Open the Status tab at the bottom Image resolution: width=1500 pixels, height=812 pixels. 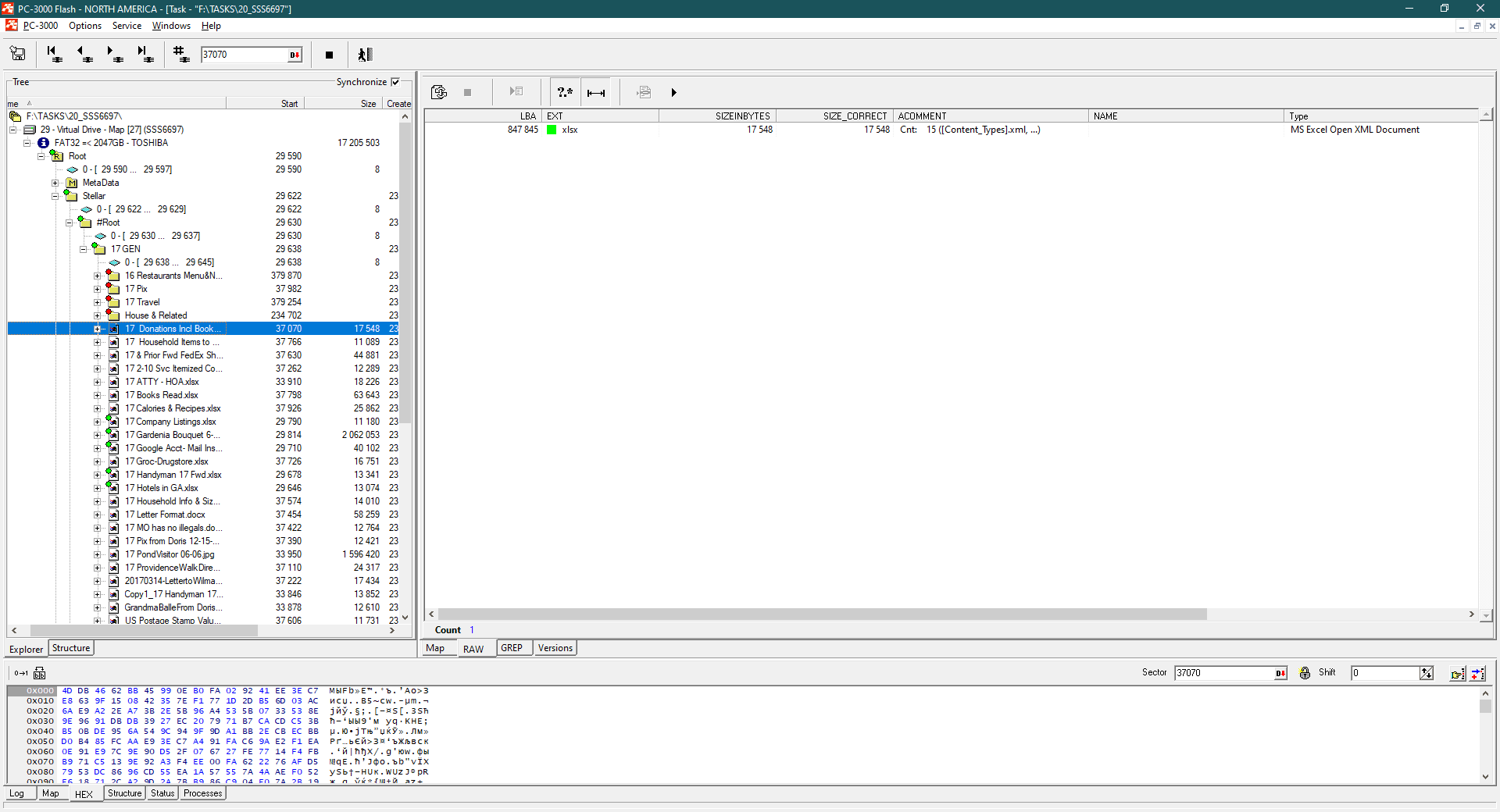click(162, 793)
